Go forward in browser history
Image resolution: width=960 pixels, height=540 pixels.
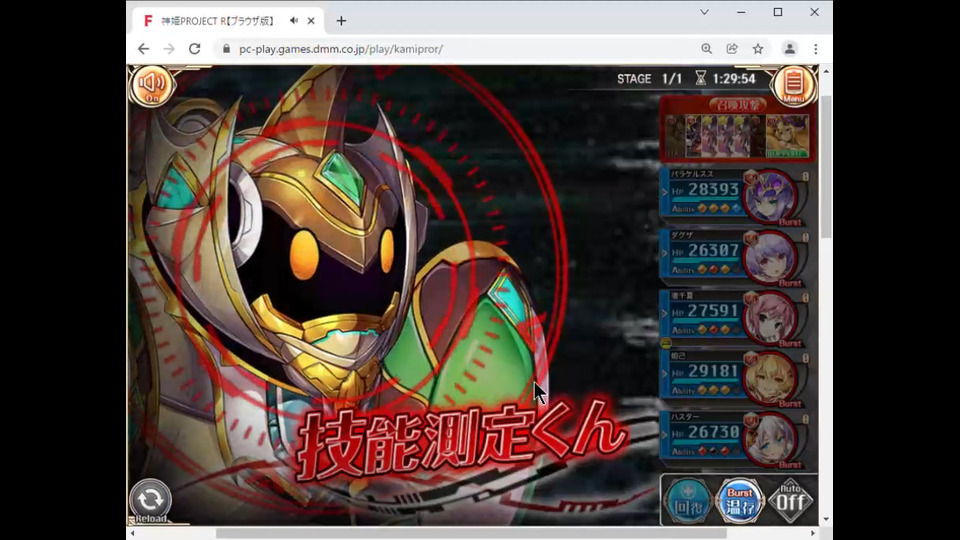tap(169, 49)
